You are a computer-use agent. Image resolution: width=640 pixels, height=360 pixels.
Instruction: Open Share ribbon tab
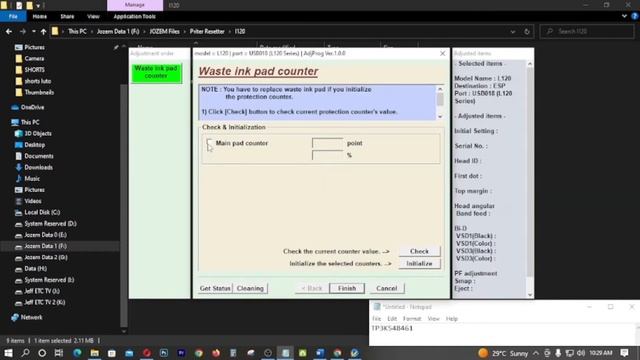coord(67,16)
